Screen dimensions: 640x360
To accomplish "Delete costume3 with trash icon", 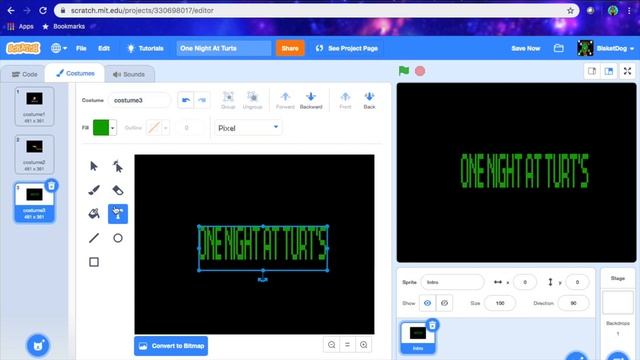I will pyautogui.click(x=51, y=186).
